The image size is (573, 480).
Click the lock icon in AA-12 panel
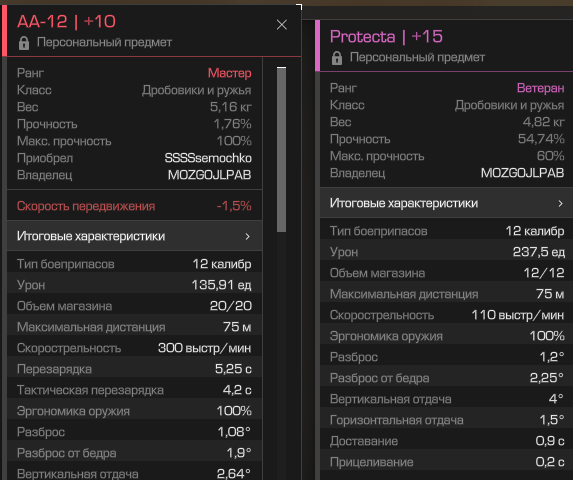24,43
